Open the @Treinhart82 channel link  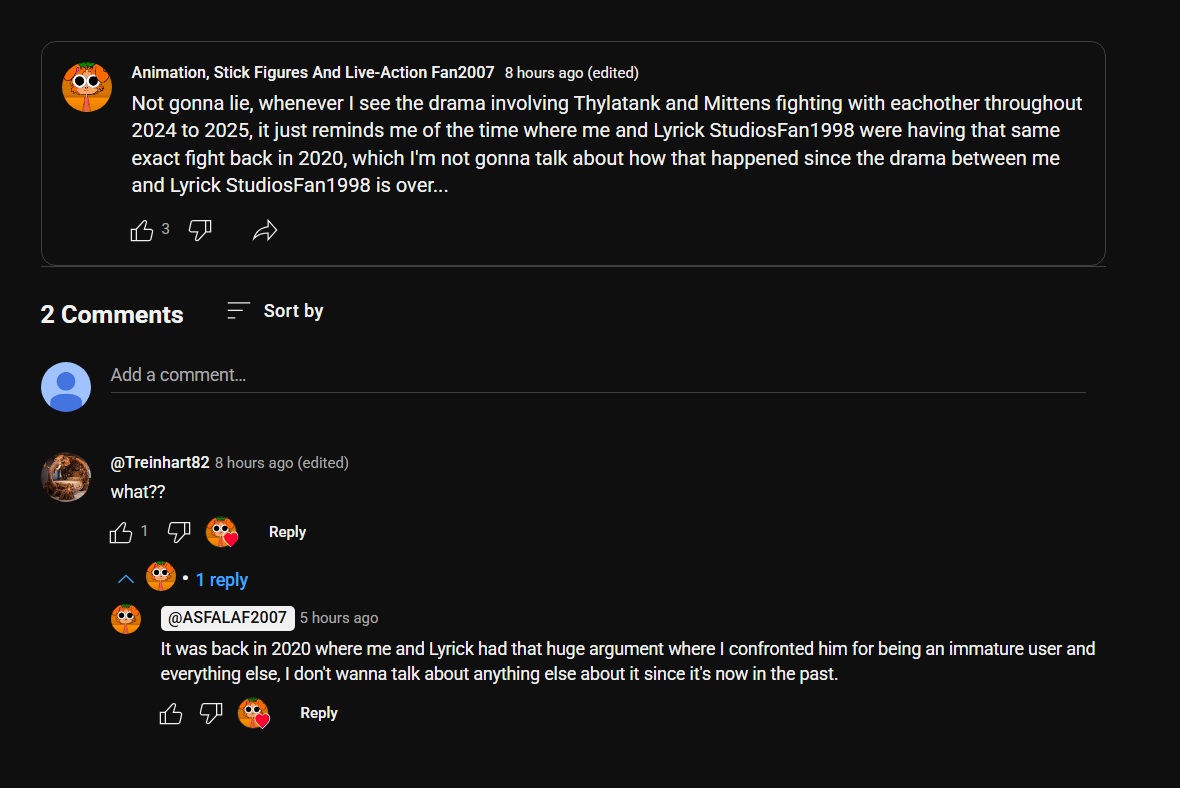(160, 463)
